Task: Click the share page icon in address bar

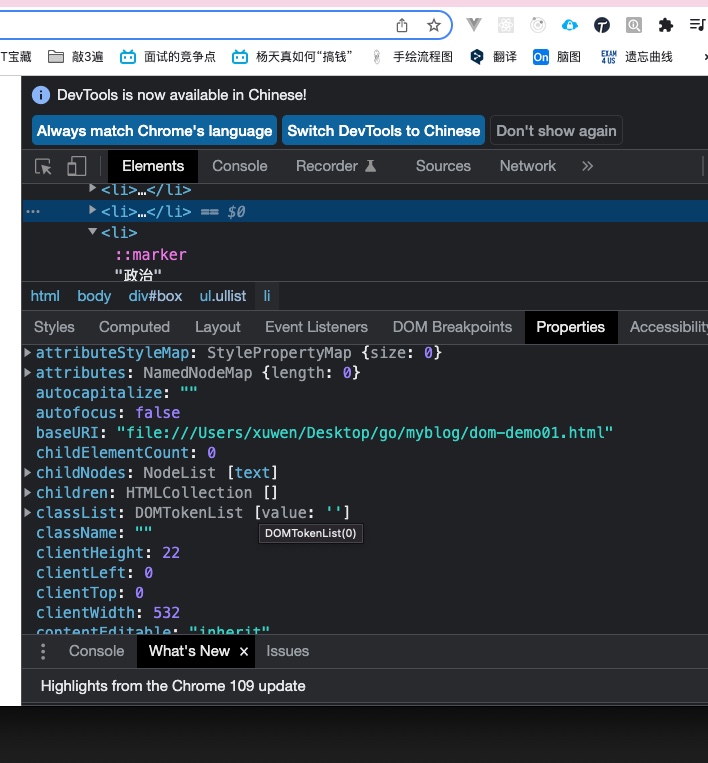Action: click(x=402, y=25)
